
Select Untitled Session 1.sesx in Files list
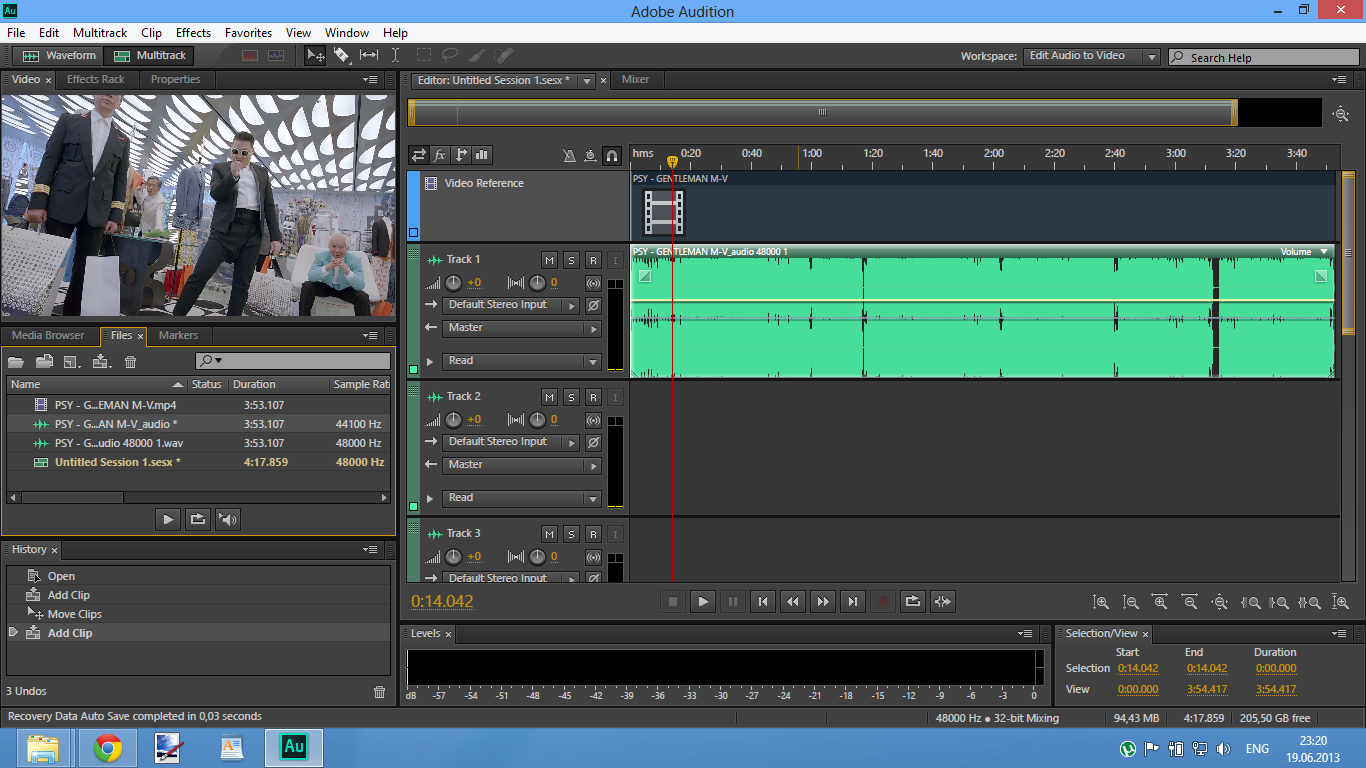tap(117, 463)
